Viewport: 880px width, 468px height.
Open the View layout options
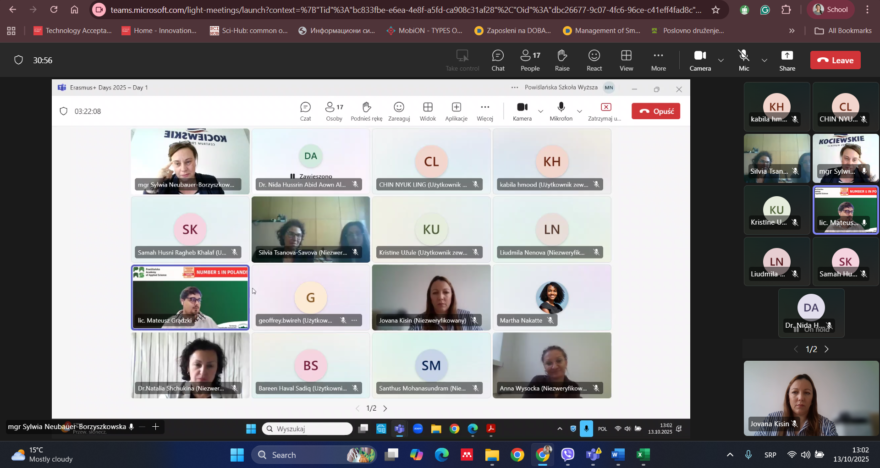pos(626,60)
